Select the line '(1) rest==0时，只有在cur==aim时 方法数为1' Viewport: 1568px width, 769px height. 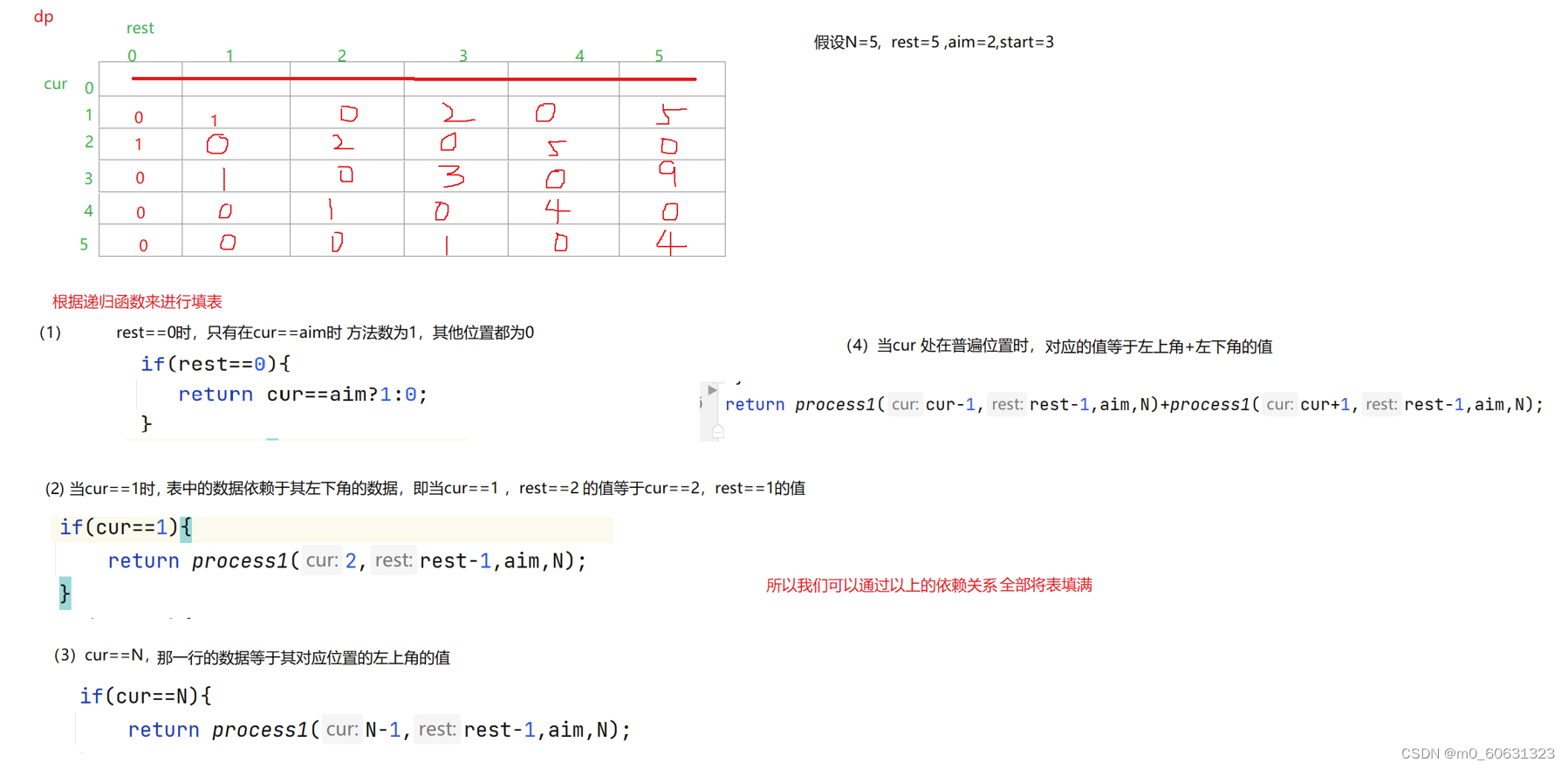[x=287, y=333]
